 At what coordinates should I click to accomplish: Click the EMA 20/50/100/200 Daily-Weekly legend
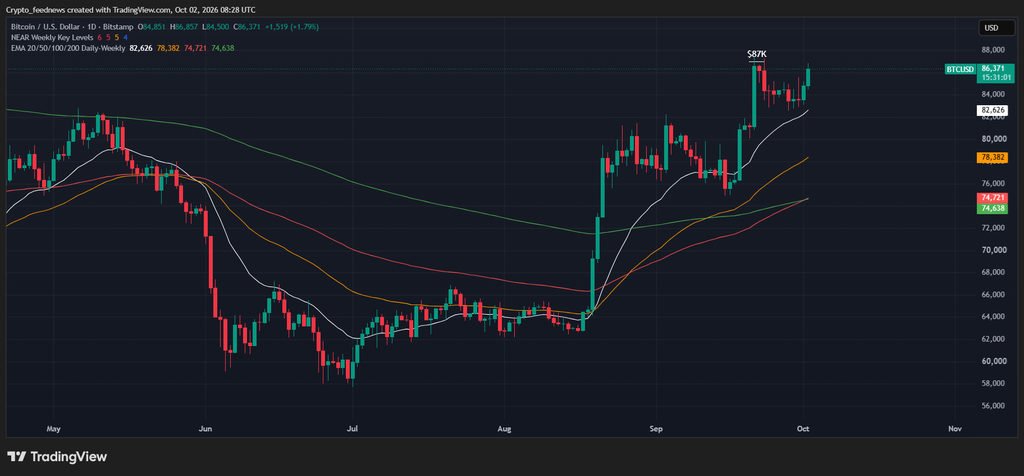coord(69,48)
